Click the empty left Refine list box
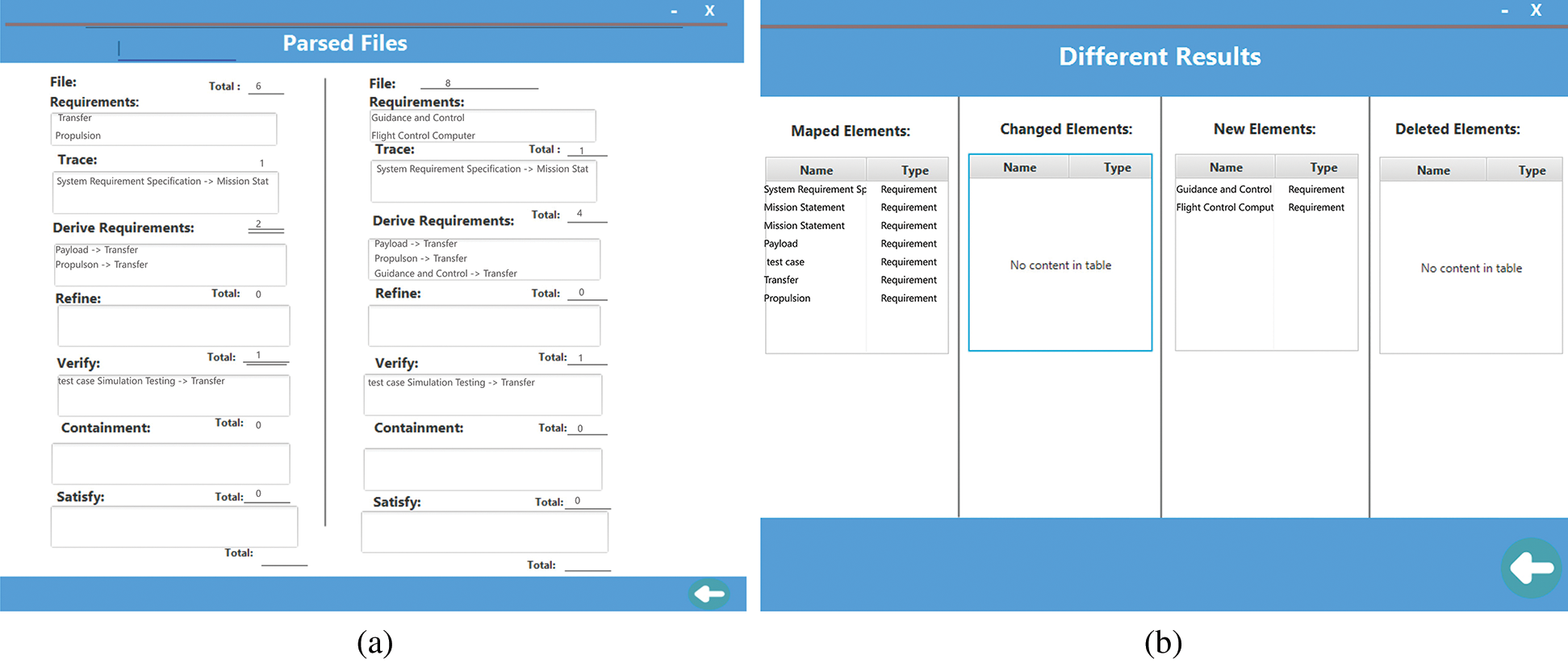 pos(174,326)
